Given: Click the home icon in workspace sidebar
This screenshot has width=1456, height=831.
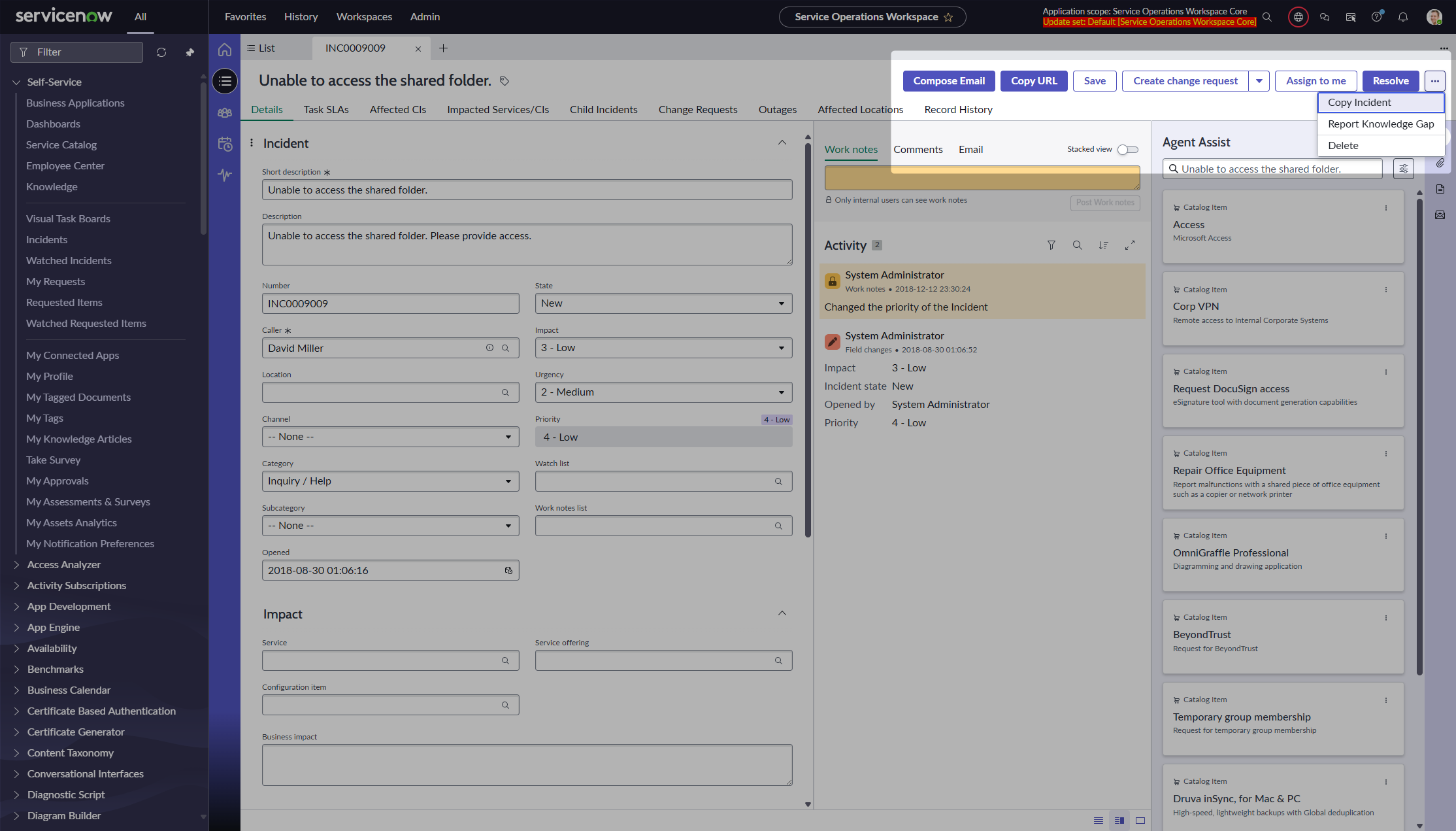Looking at the screenshot, I should 225,50.
